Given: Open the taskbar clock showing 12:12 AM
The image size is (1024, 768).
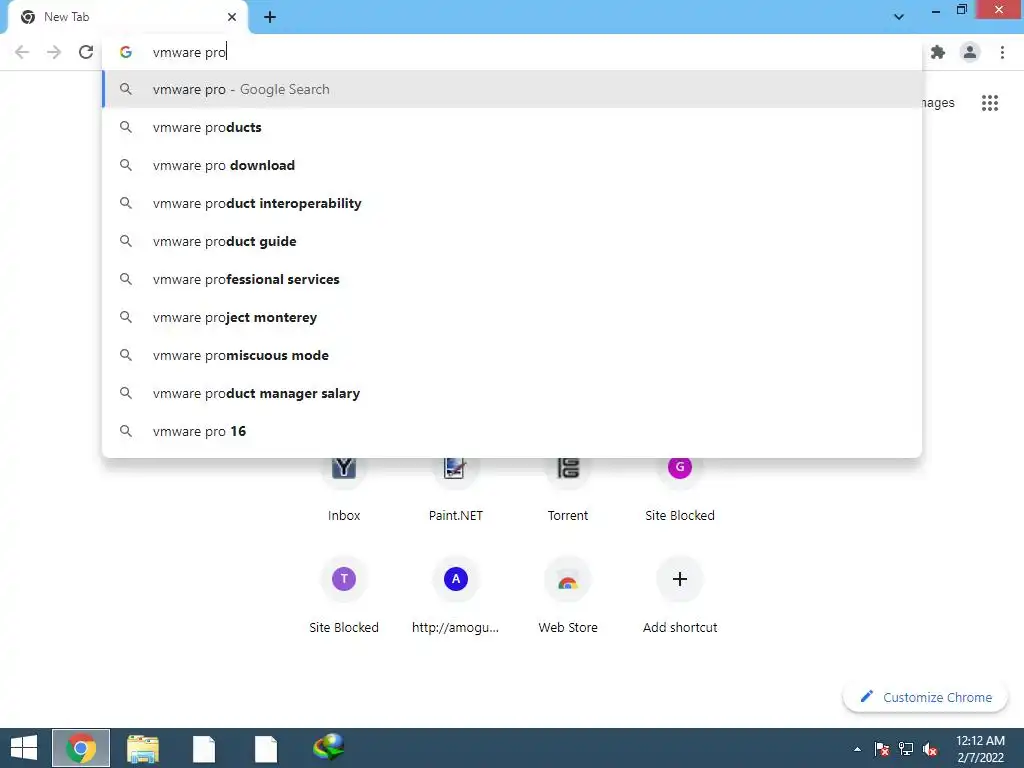Looking at the screenshot, I should tap(980, 748).
